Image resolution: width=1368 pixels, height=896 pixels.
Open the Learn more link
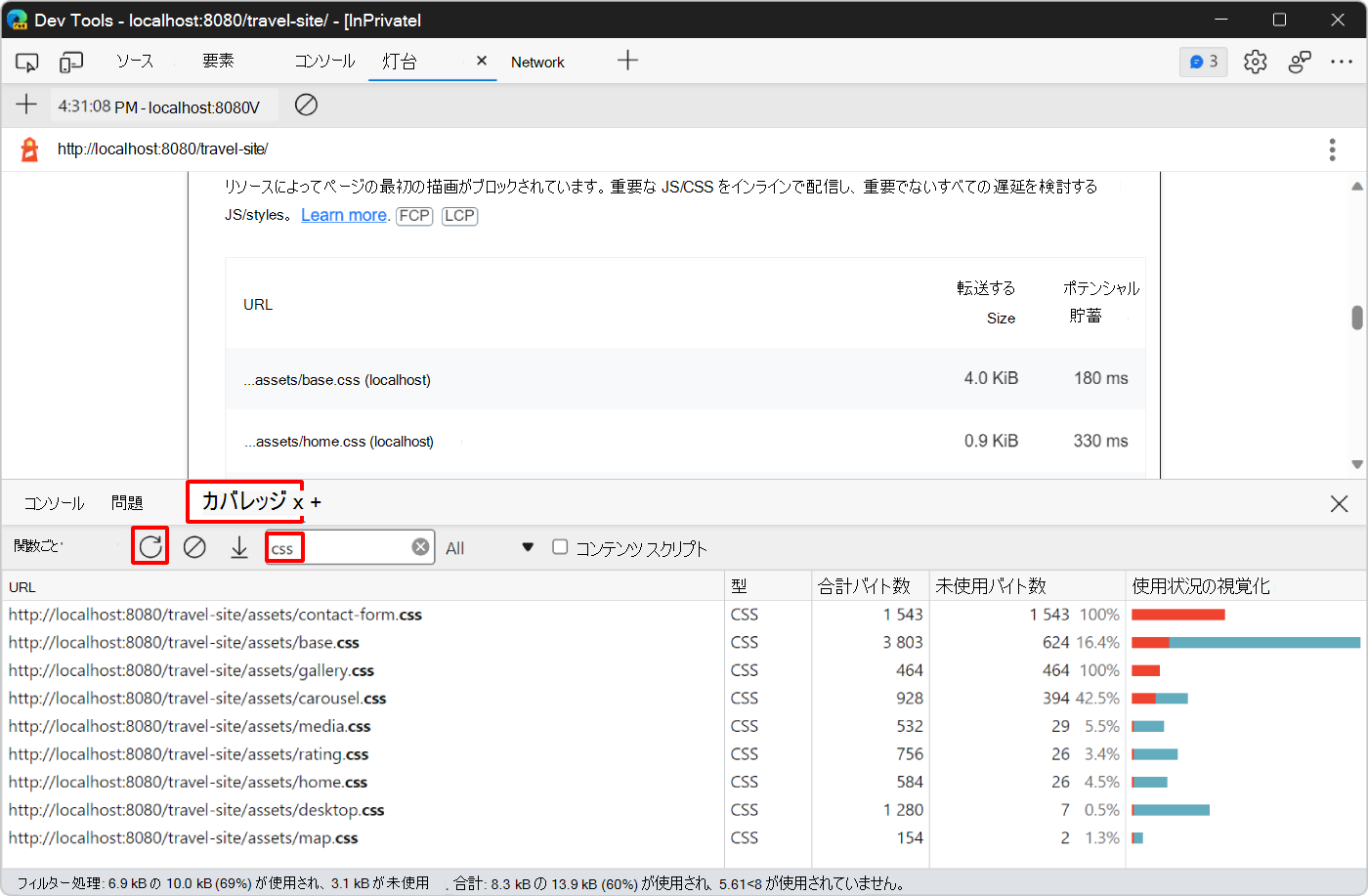coord(344,215)
